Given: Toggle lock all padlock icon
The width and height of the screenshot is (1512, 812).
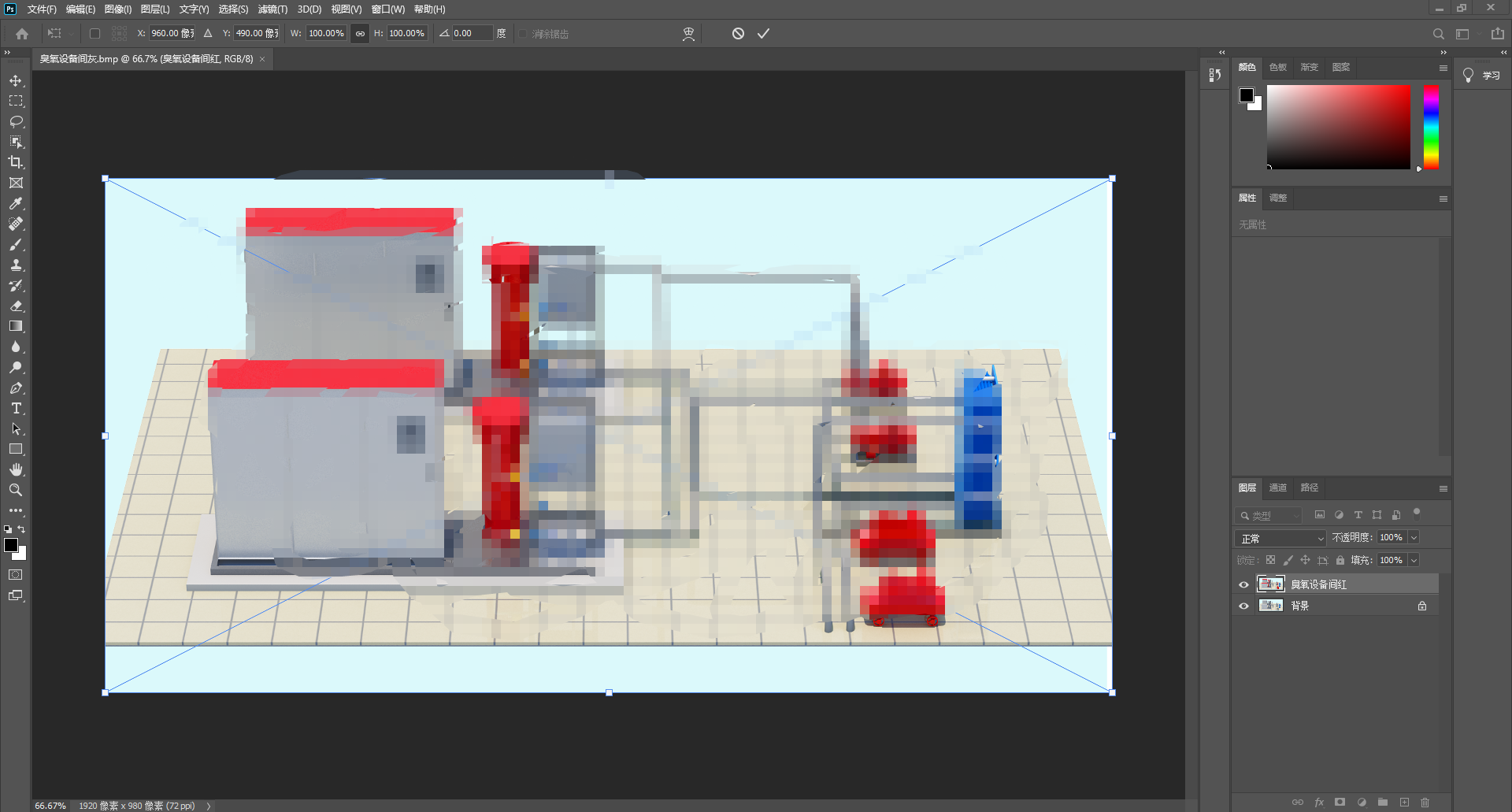Looking at the screenshot, I should click(x=1340, y=560).
